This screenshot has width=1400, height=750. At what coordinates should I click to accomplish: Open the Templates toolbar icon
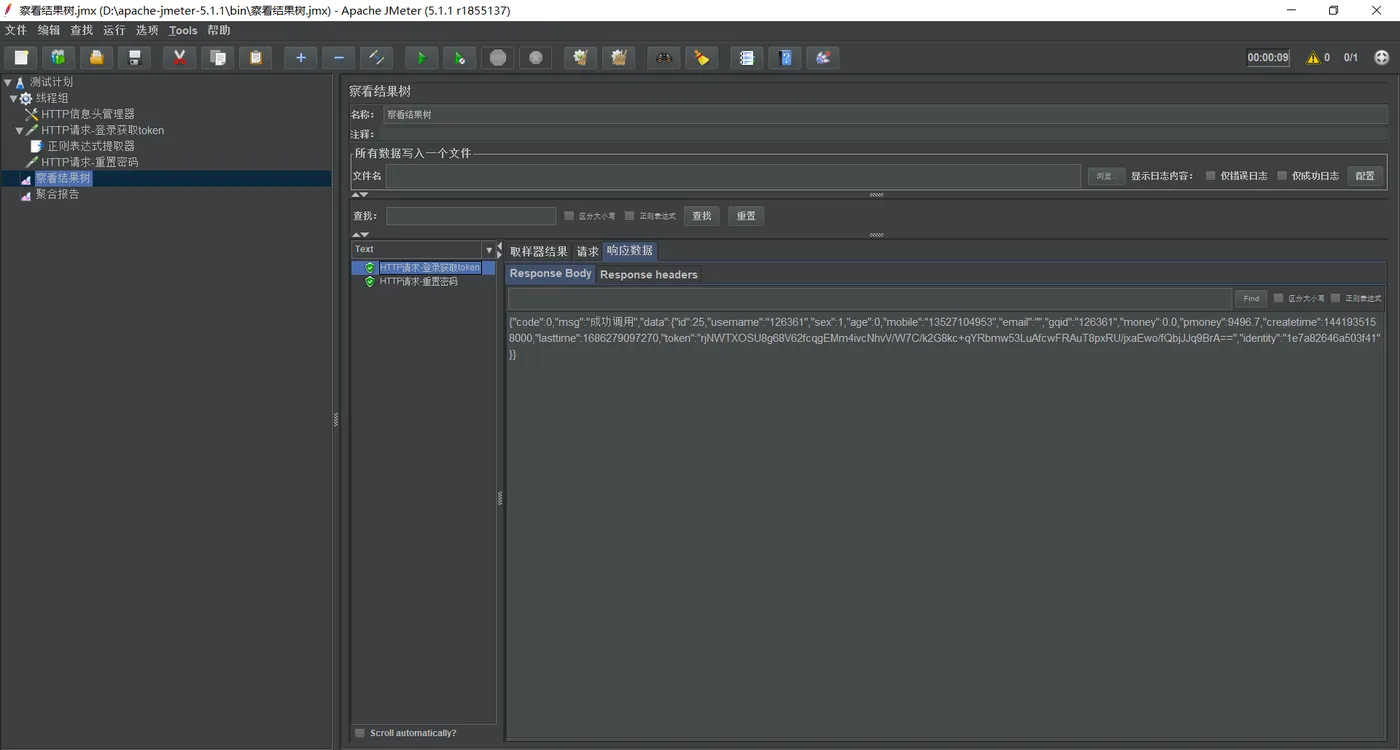click(x=58, y=57)
